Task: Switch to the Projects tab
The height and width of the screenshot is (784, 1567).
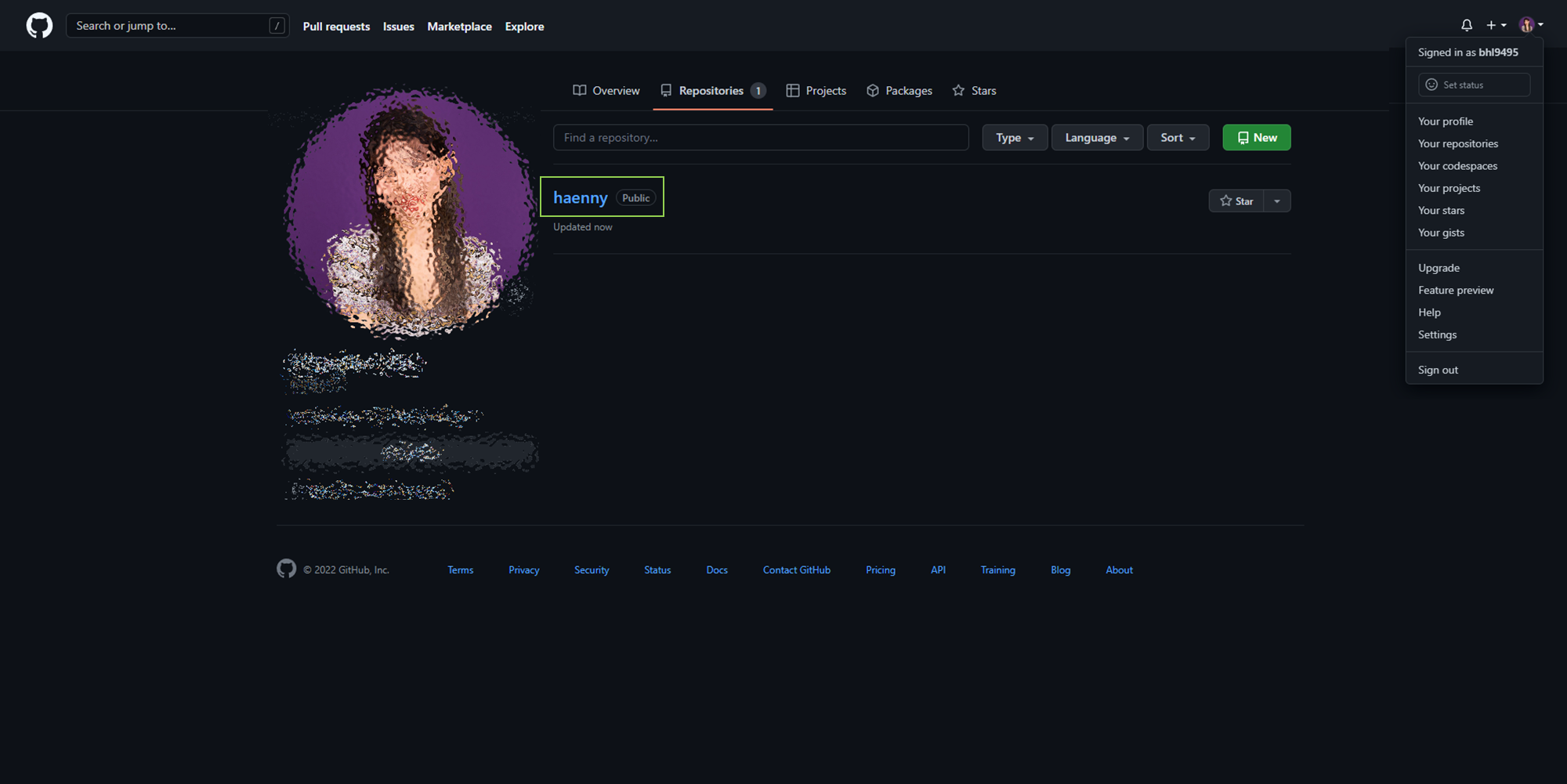Action: click(816, 91)
